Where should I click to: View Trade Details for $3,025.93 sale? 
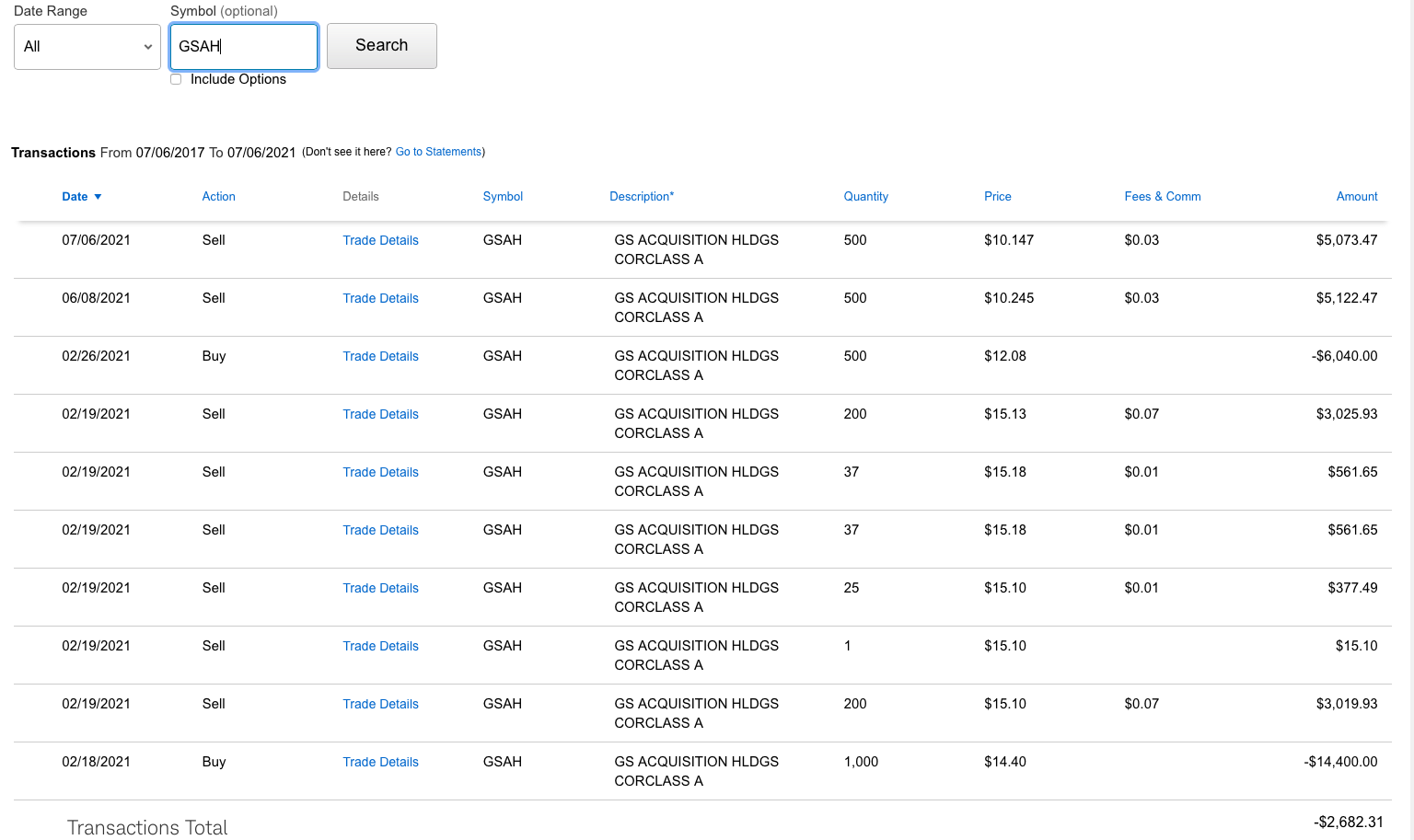point(380,414)
